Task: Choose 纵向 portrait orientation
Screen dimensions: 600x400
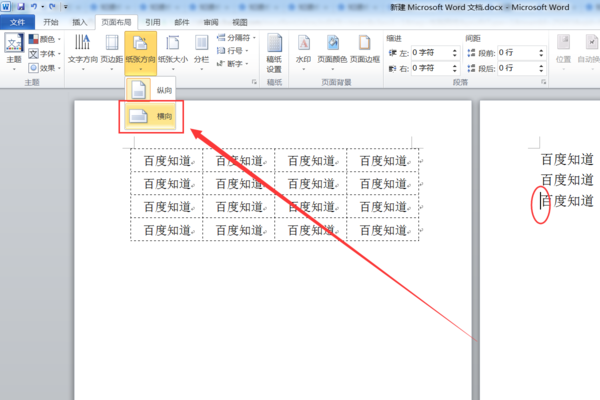Action: 150,90
